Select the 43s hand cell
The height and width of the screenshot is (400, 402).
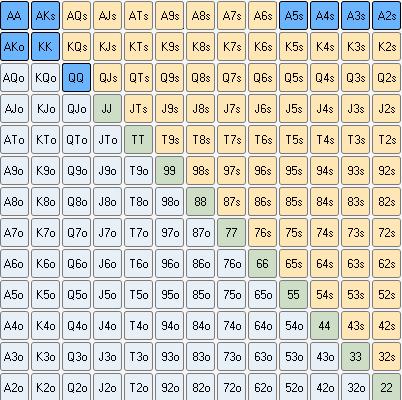pos(355,325)
